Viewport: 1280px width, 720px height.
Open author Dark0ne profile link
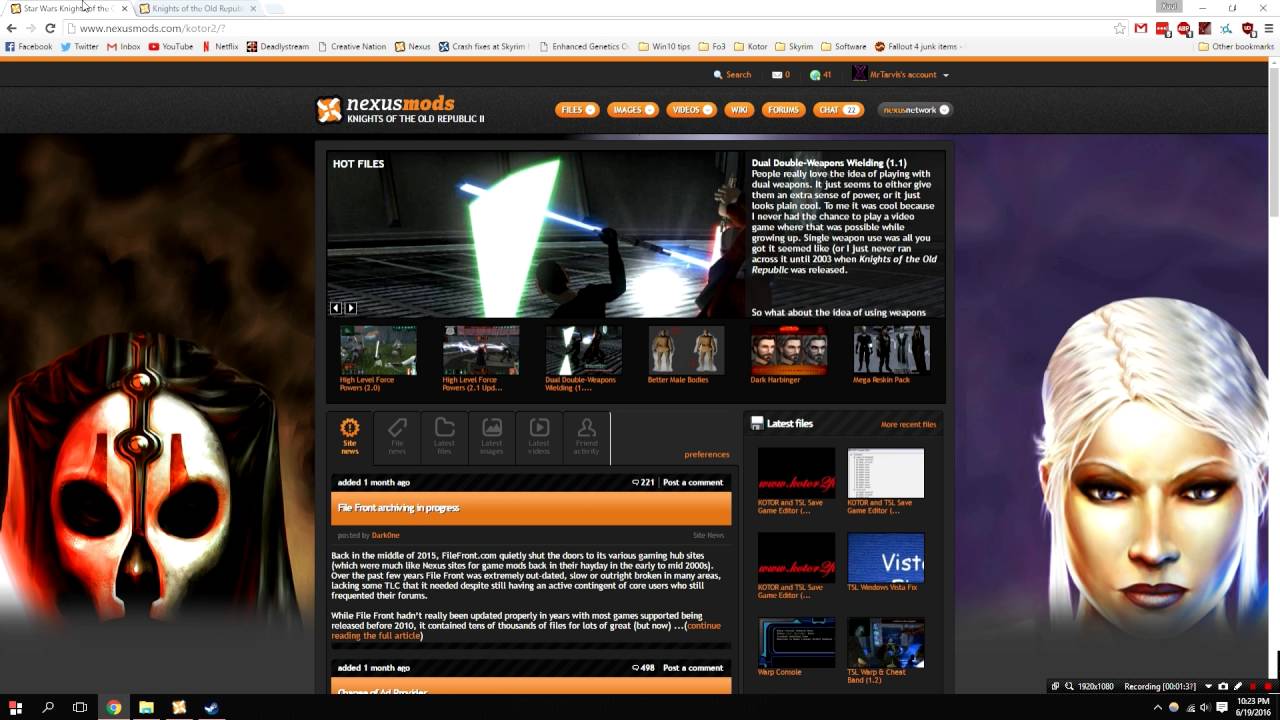pos(386,535)
